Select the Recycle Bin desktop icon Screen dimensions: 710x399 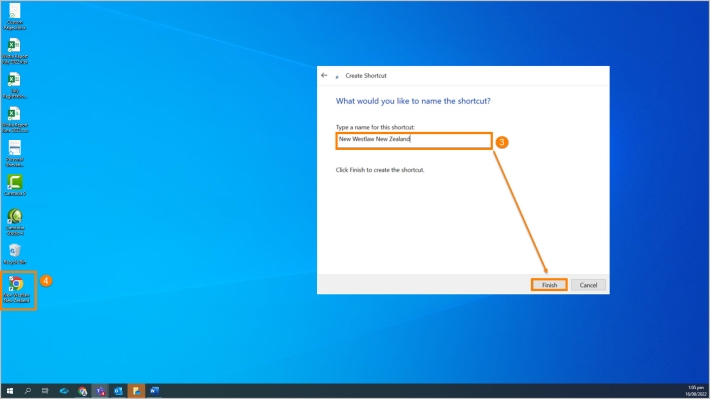click(x=15, y=254)
